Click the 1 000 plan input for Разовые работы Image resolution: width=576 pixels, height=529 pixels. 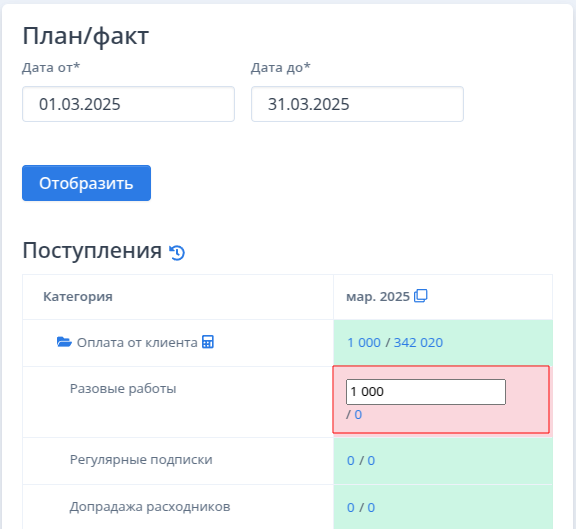click(x=426, y=392)
